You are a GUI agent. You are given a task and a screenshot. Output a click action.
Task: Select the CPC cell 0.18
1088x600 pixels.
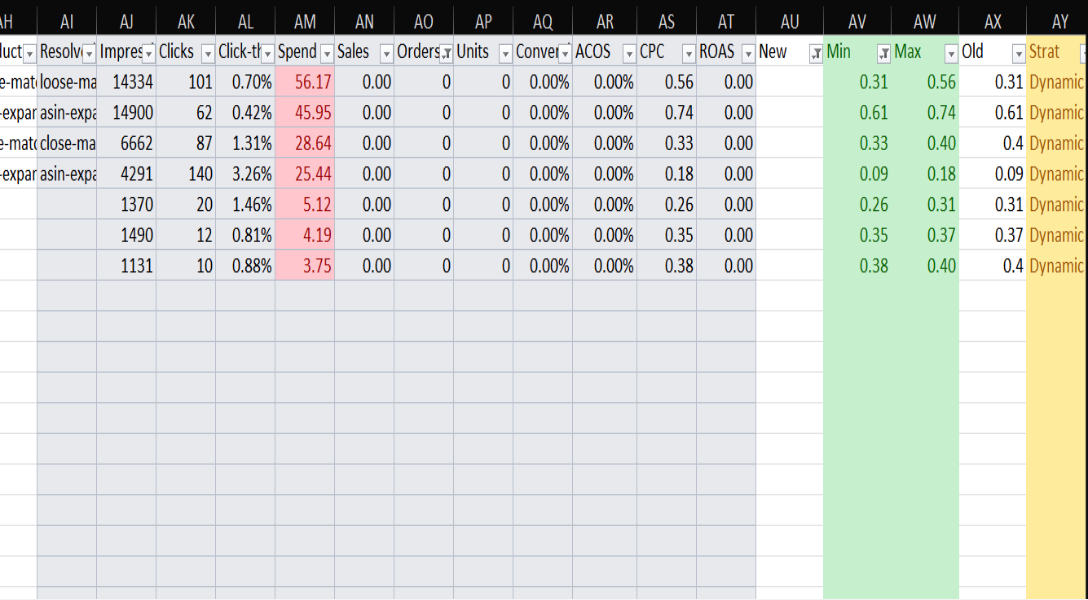pos(667,173)
